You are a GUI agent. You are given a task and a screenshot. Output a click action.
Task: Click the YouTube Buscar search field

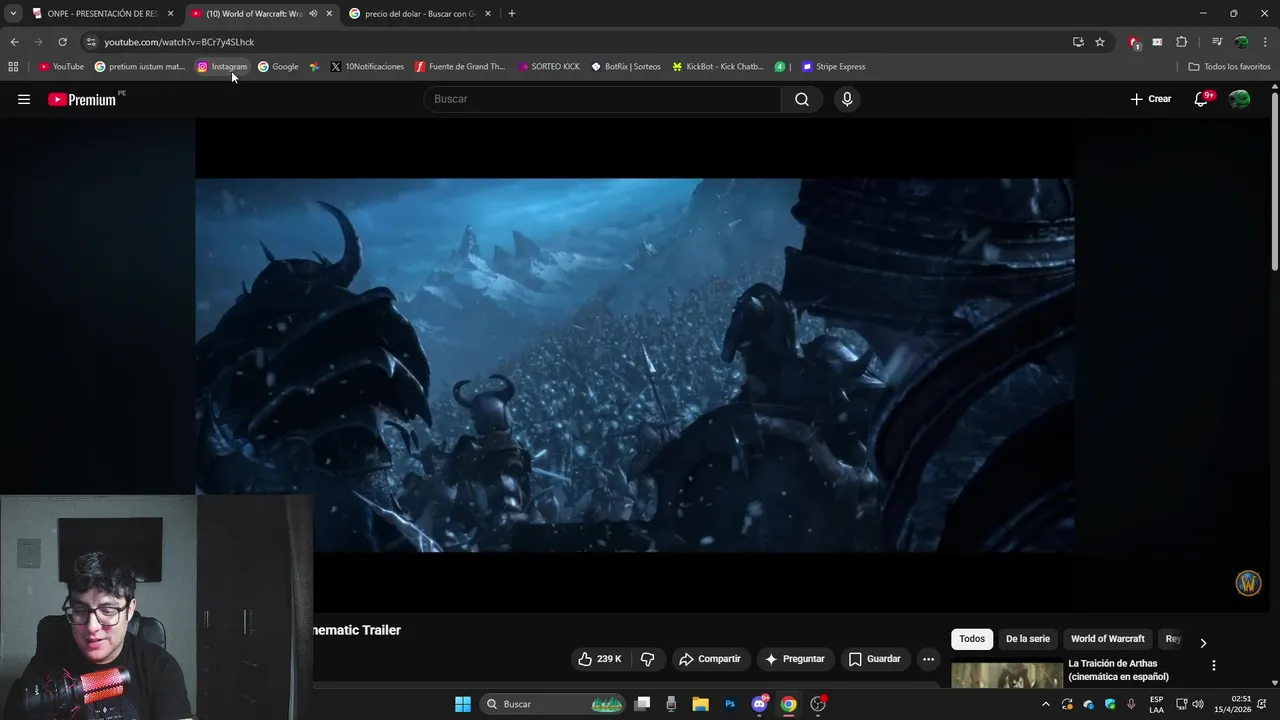click(x=603, y=99)
